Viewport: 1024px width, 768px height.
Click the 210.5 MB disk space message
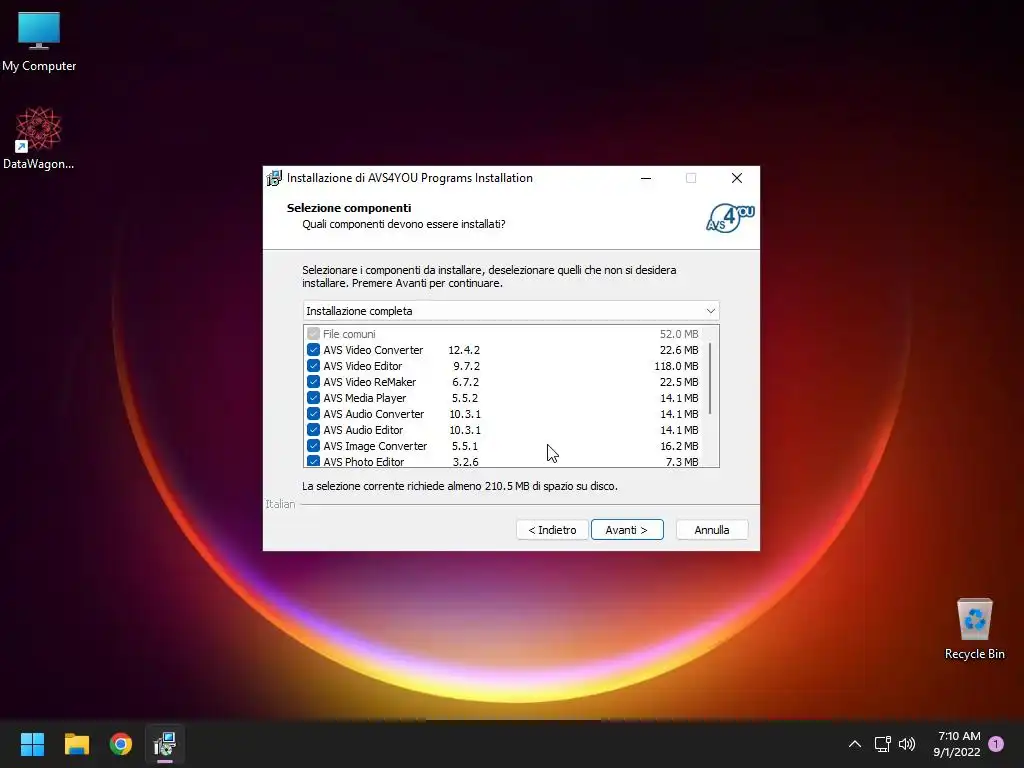tap(460, 486)
